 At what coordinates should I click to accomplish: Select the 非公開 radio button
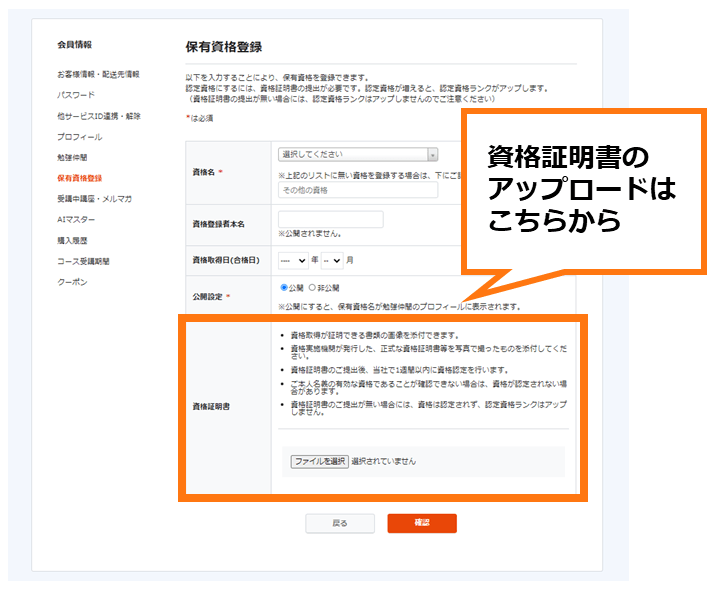312,287
